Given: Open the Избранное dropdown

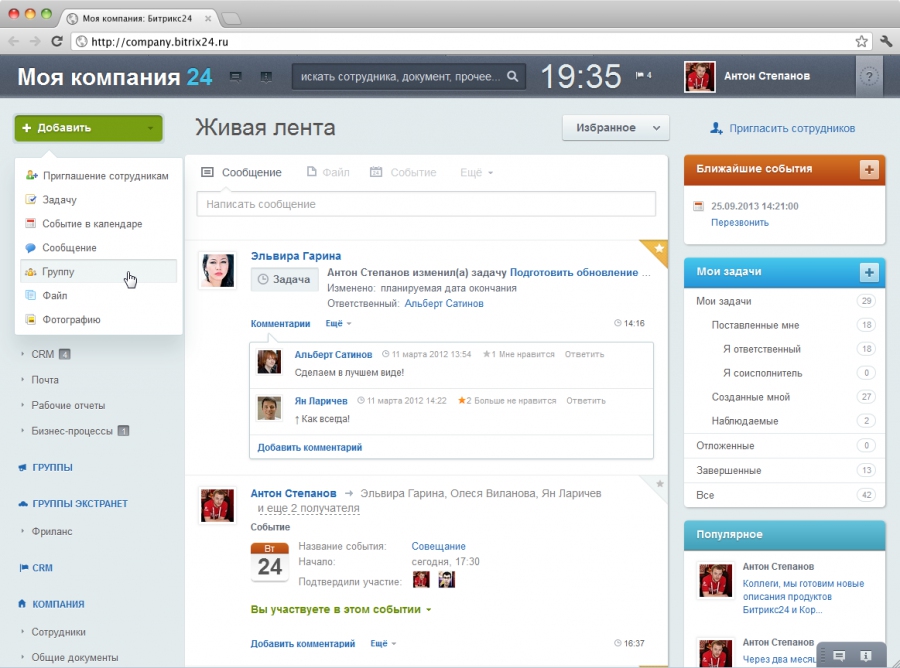Looking at the screenshot, I should point(615,128).
